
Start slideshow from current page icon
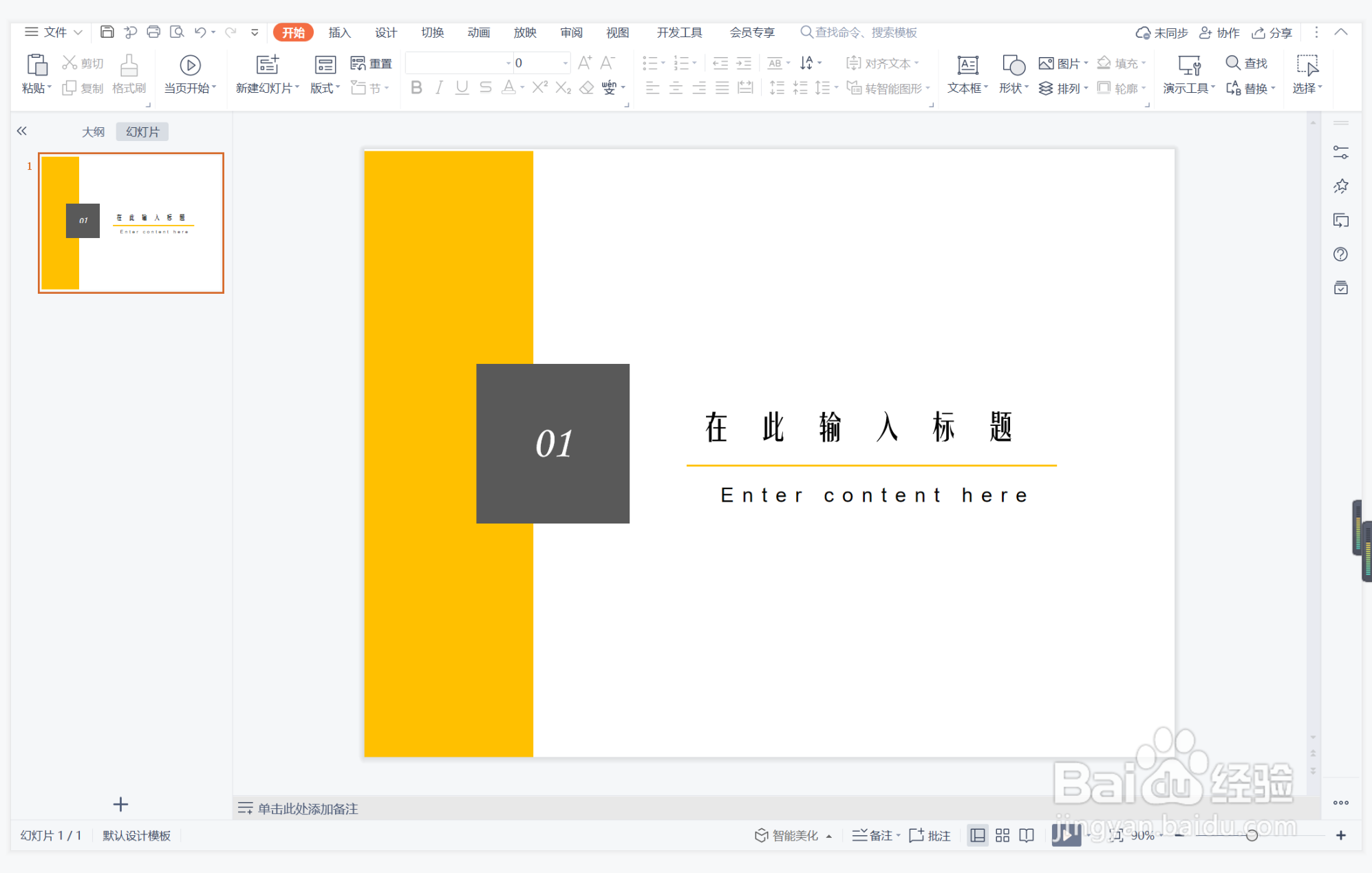pos(190,65)
